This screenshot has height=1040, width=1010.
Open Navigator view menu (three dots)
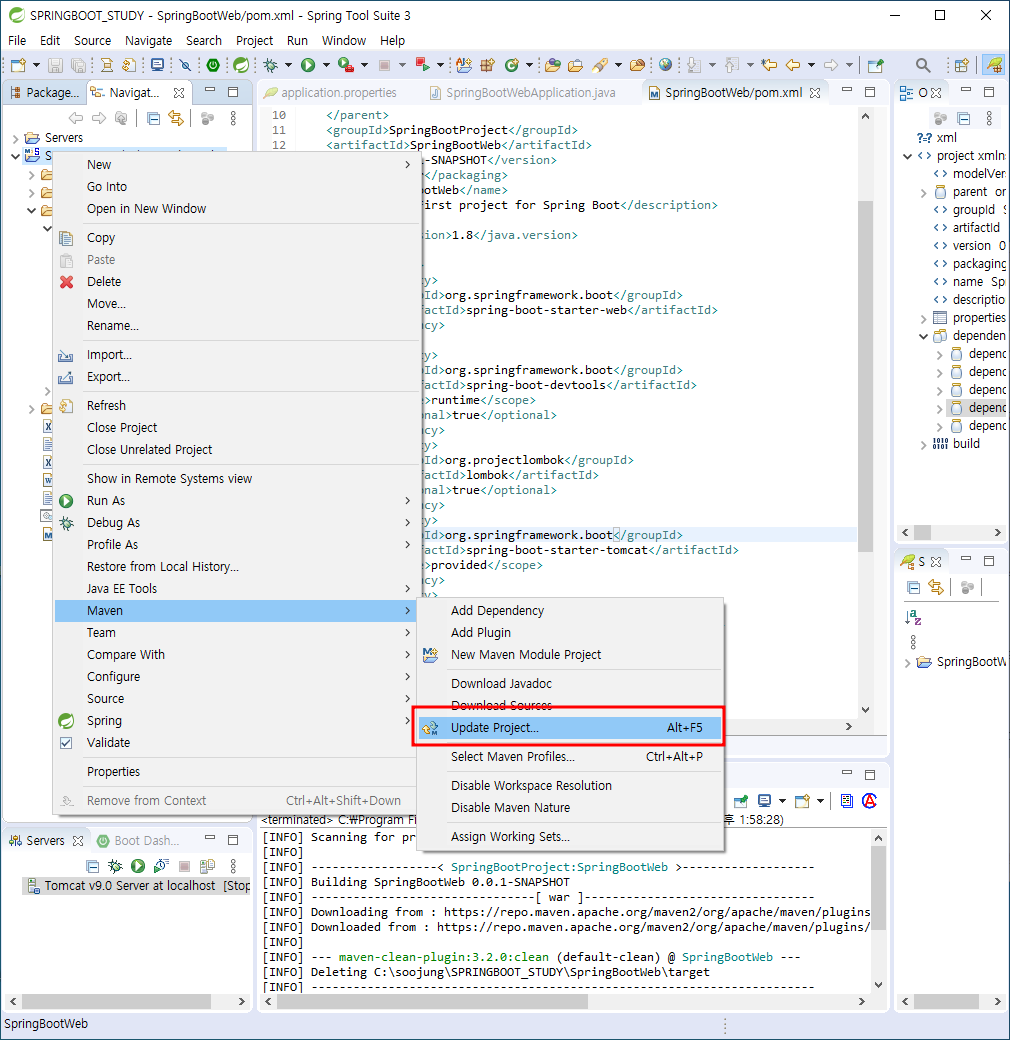point(233,119)
